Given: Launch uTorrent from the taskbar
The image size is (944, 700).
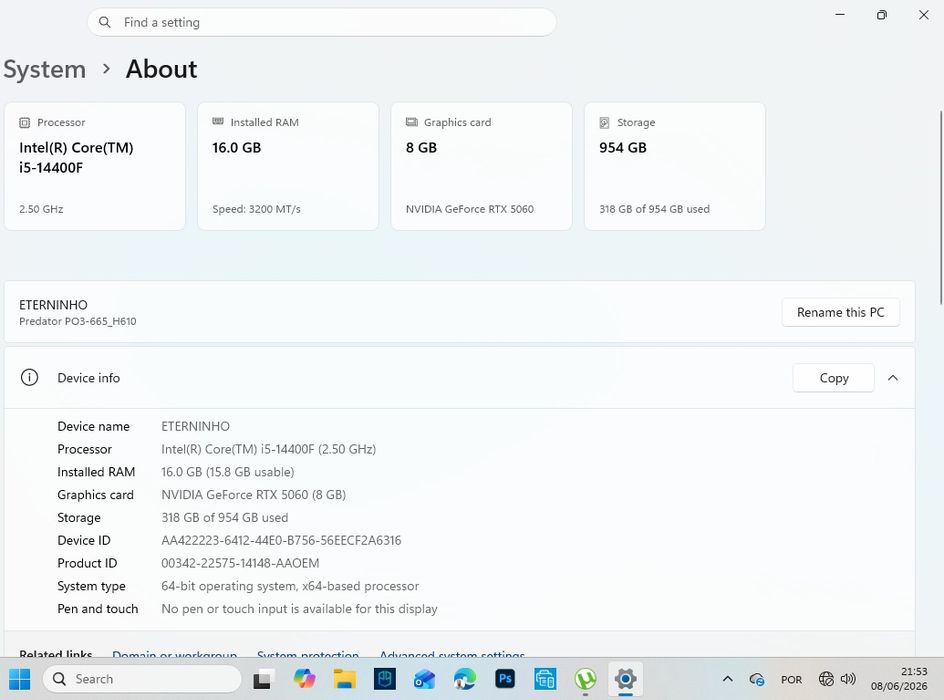Looking at the screenshot, I should (585, 679).
